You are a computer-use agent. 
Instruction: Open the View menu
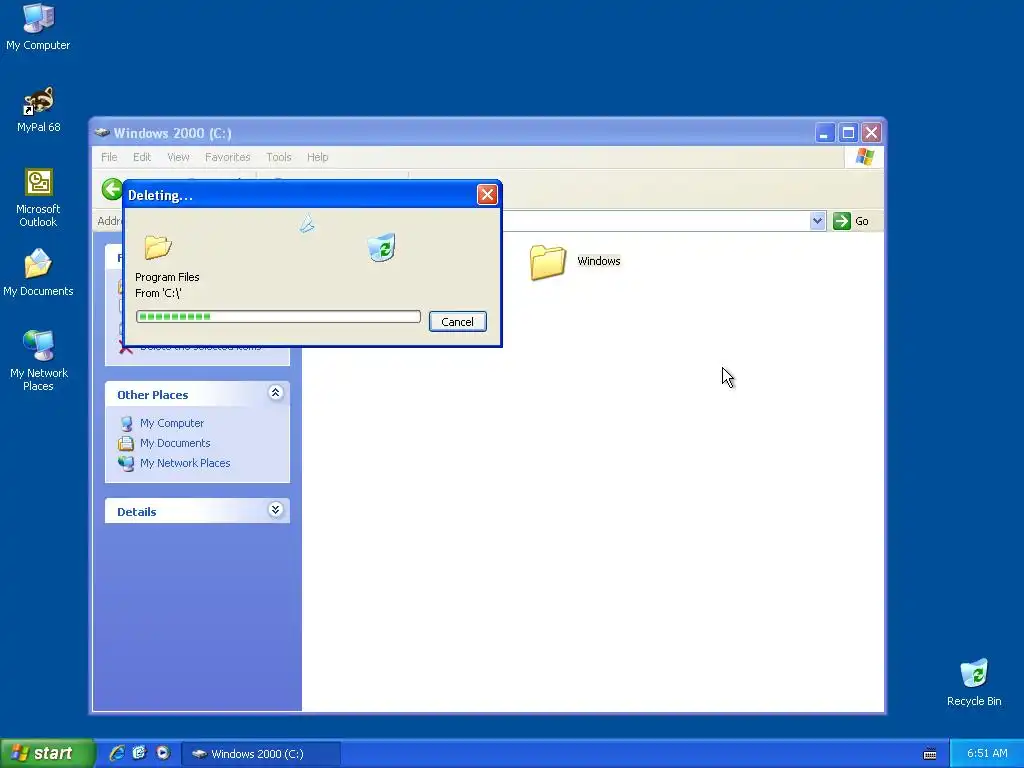178,157
